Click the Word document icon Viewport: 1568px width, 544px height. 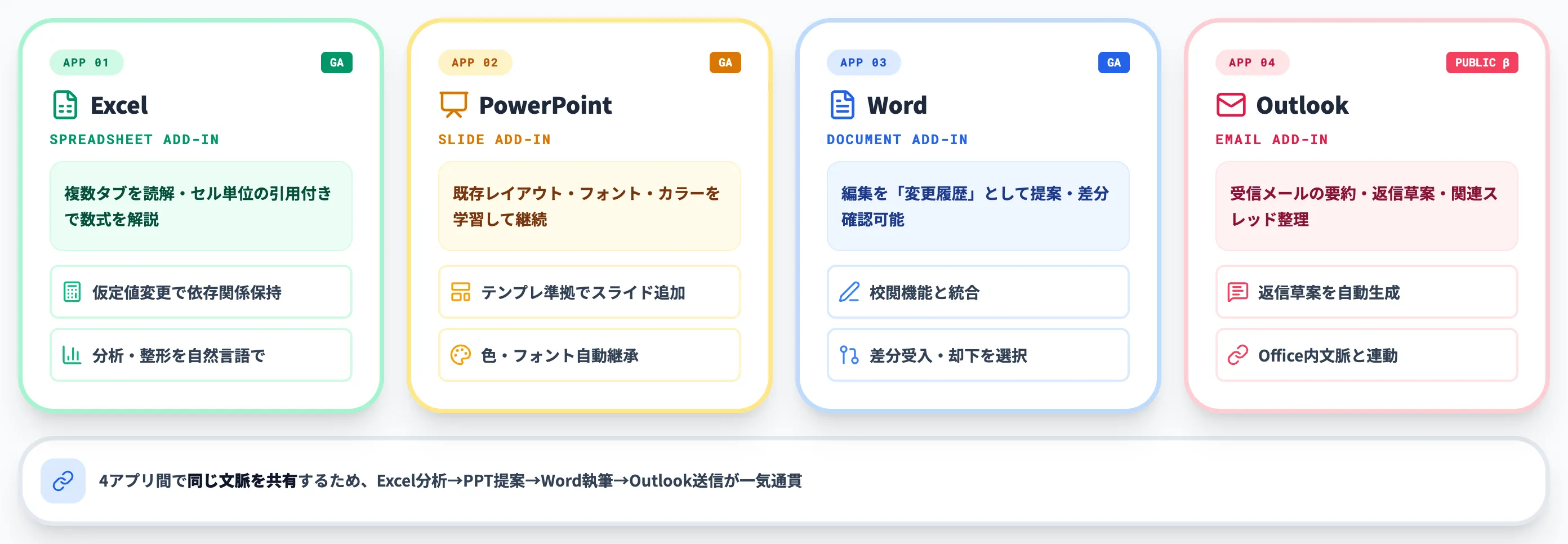843,105
